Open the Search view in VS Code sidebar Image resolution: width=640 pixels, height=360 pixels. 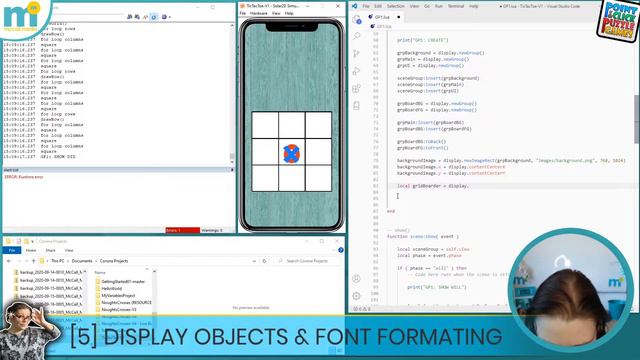point(356,36)
